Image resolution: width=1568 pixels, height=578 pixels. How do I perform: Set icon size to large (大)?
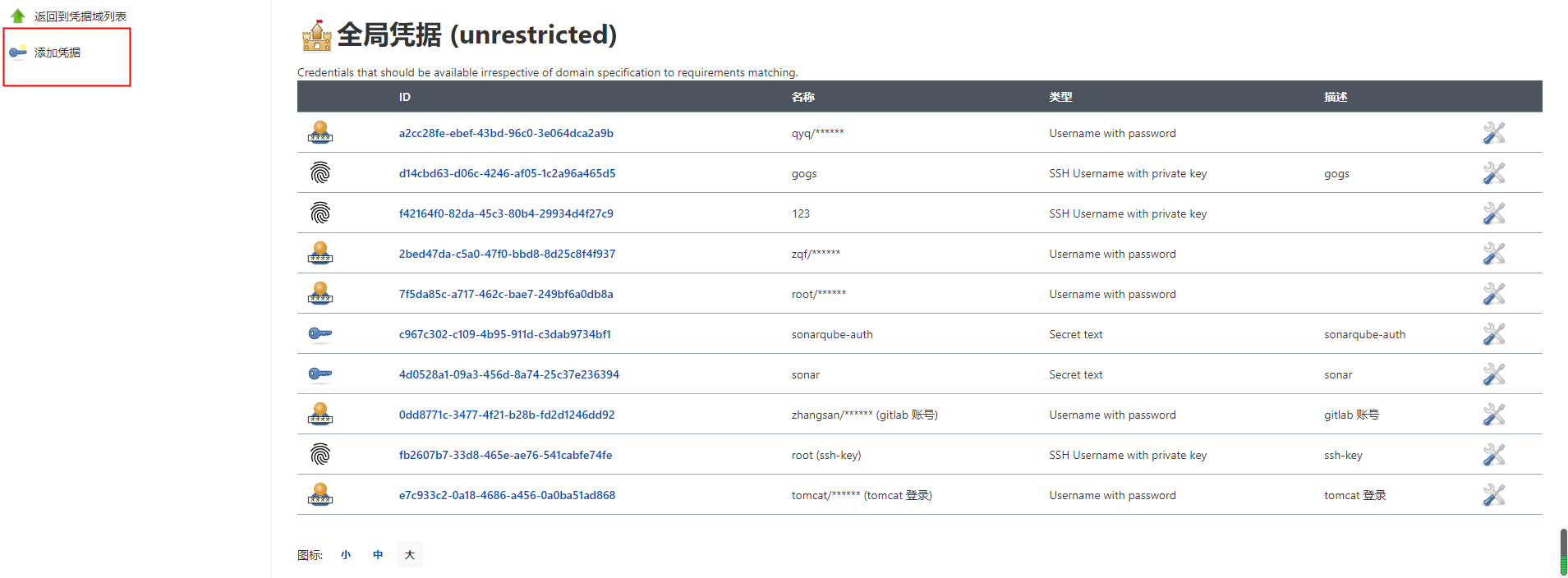point(410,555)
